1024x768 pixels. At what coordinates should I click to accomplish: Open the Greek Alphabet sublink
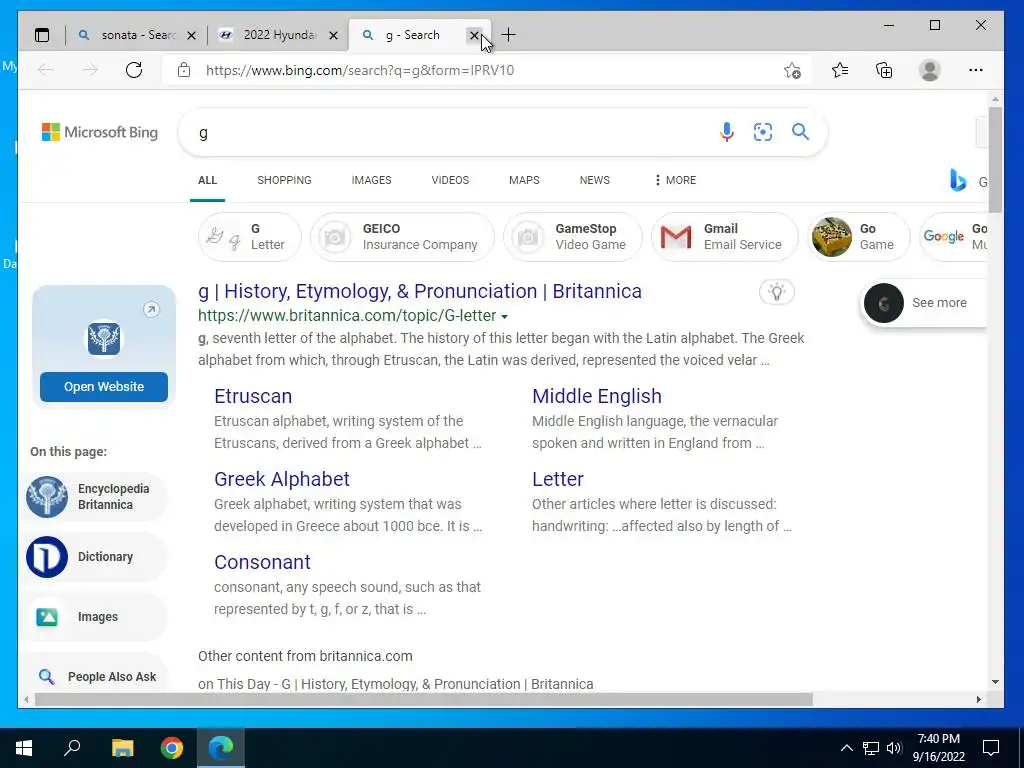[281, 479]
